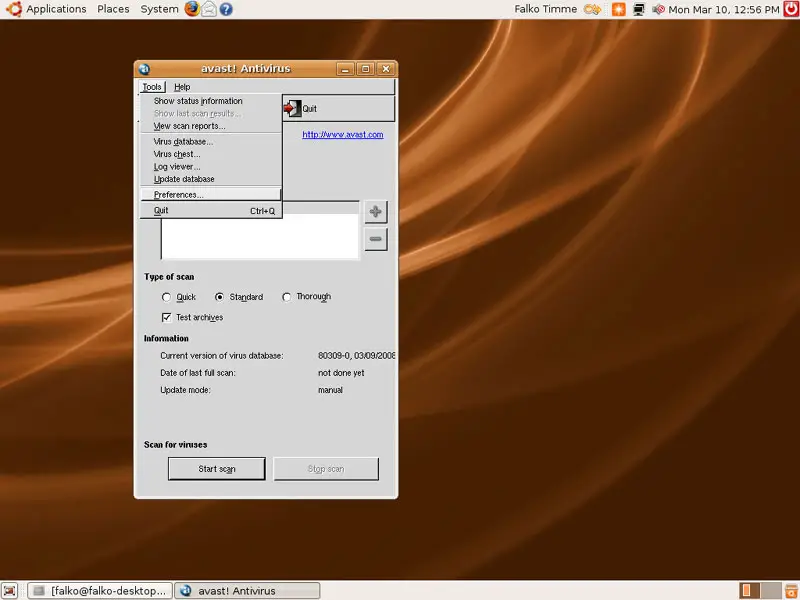Image resolution: width=800 pixels, height=600 pixels.
Task: Click the minus button to remove a folder
Action: 376,239
